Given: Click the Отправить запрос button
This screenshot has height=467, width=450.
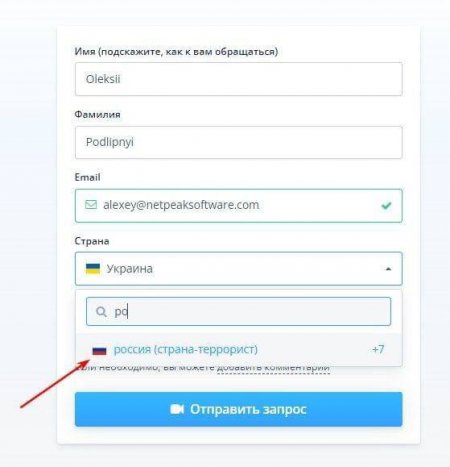Looking at the screenshot, I should point(239,409).
